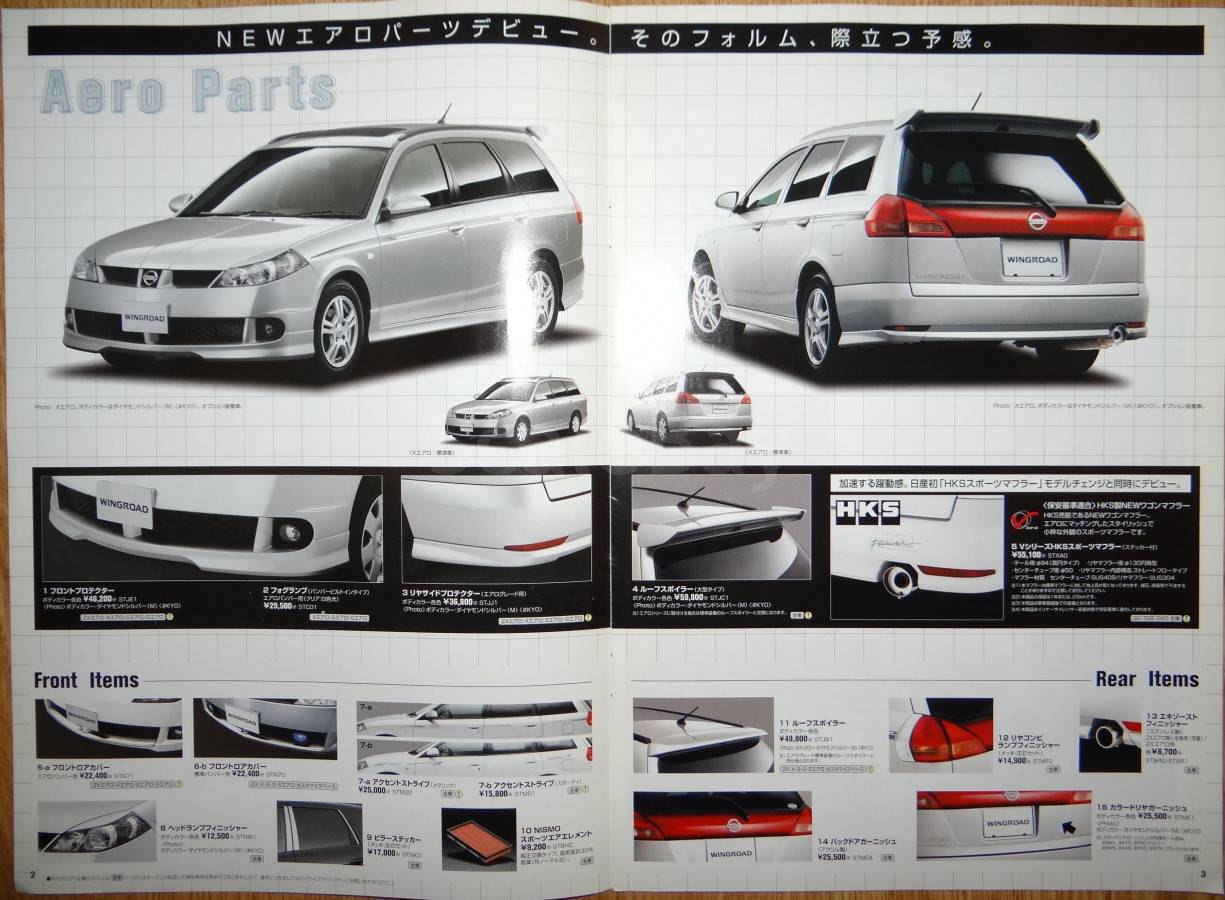This screenshot has height=900, width=1225.
Task: Click the Nissan emblem on the front grille
Action: click(150, 277)
